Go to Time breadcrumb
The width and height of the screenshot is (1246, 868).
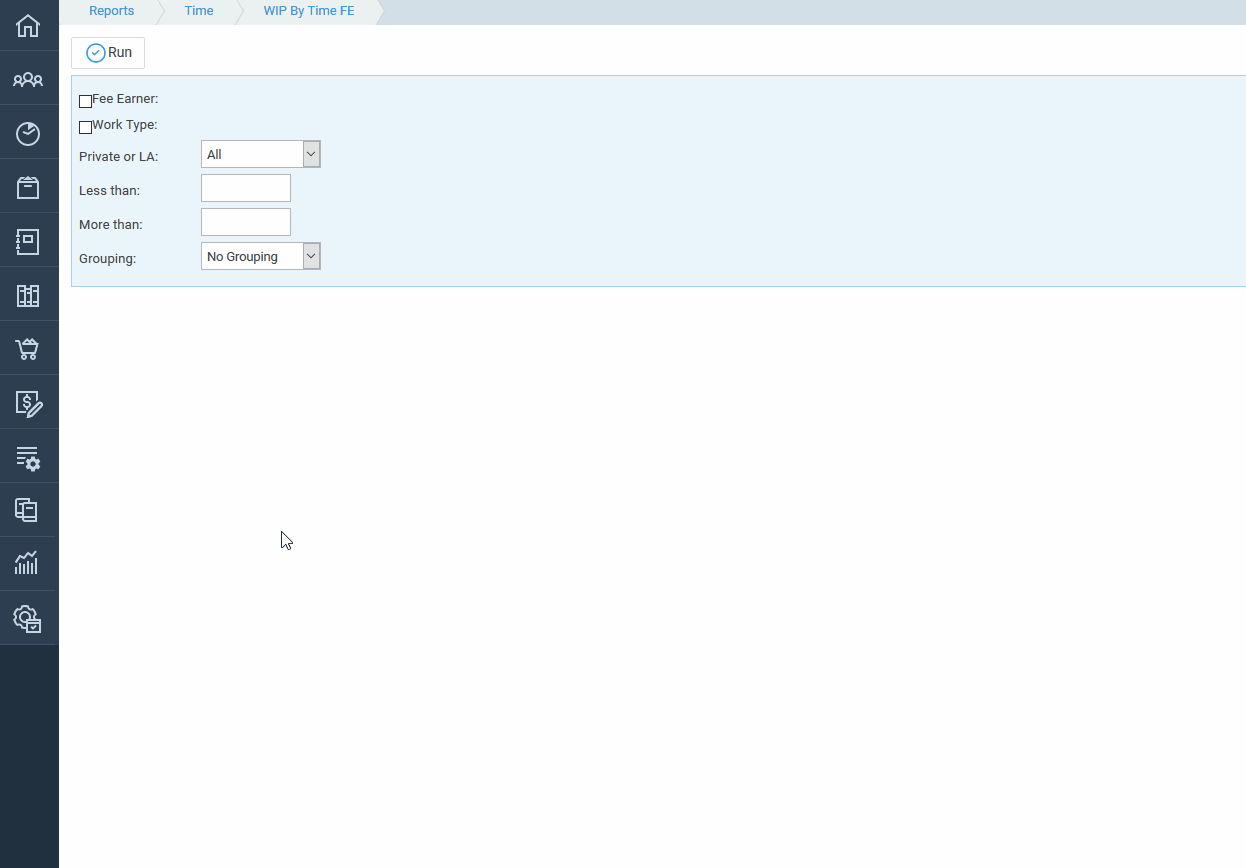(x=199, y=11)
